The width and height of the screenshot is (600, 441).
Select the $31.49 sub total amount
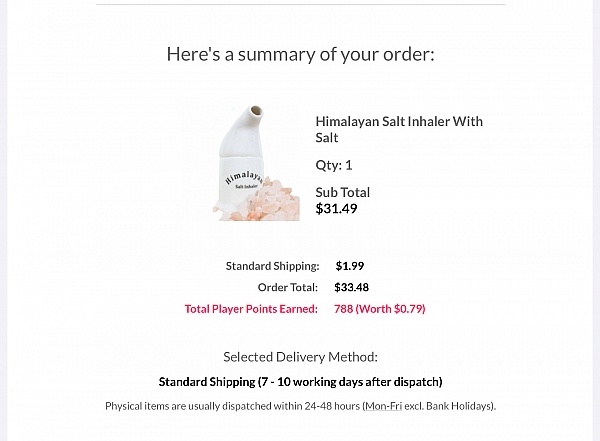pyautogui.click(x=336, y=209)
